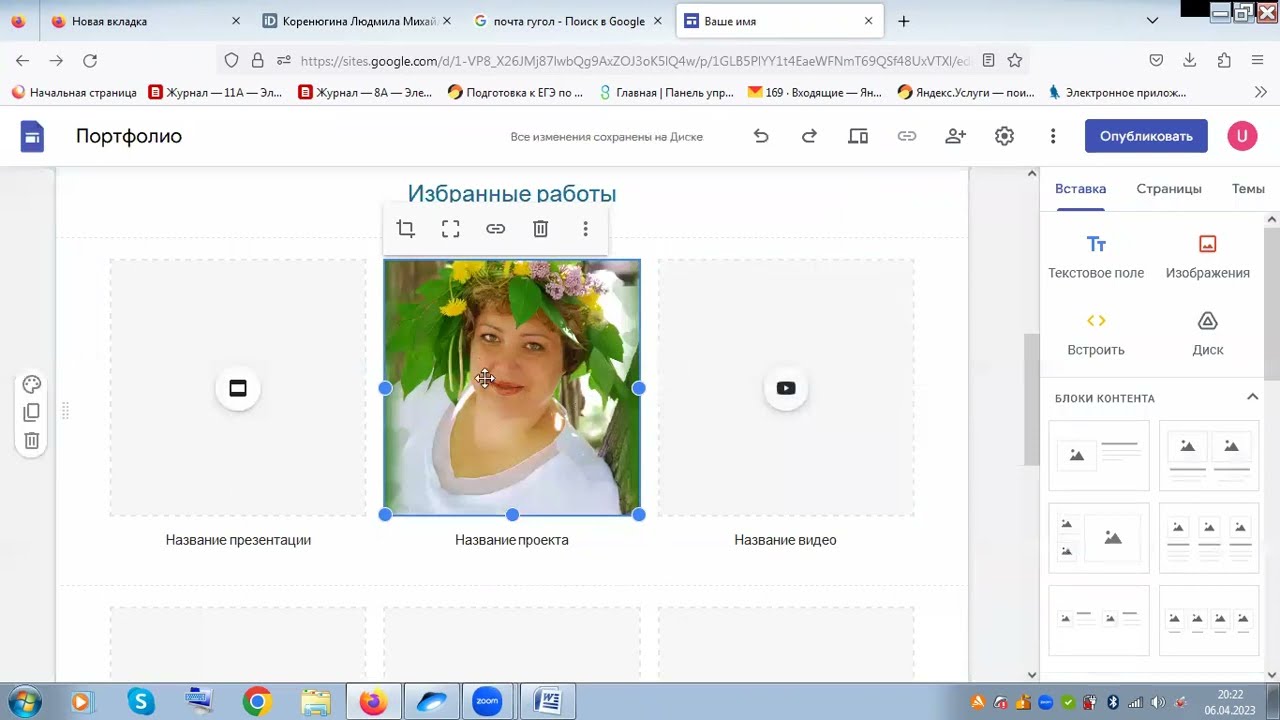The height and width of the screenshot is (720, 1280).
Task: Open a new browser tab with plus
Action: point(904,21)
